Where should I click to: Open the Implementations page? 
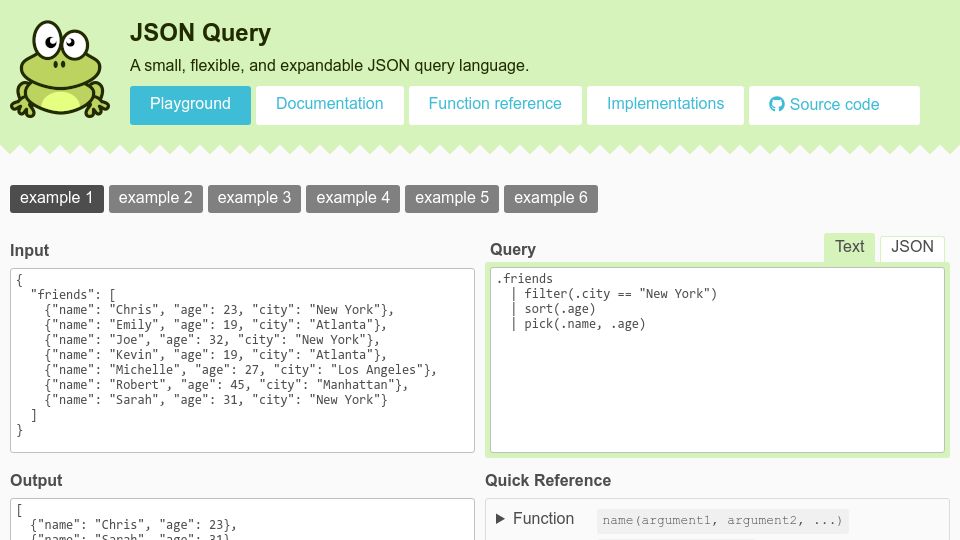point(665,105)
